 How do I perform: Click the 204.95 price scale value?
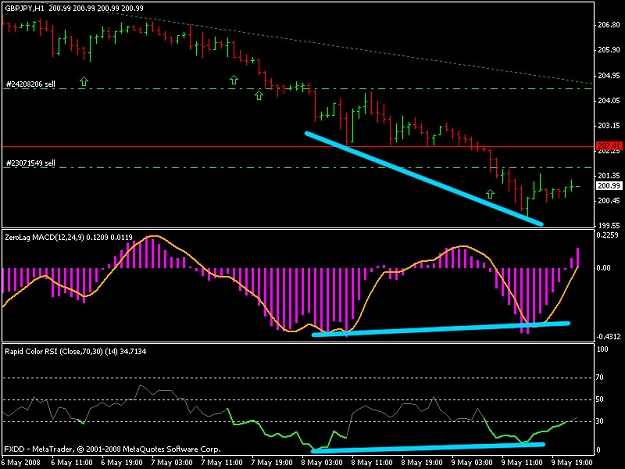point(609,76)
